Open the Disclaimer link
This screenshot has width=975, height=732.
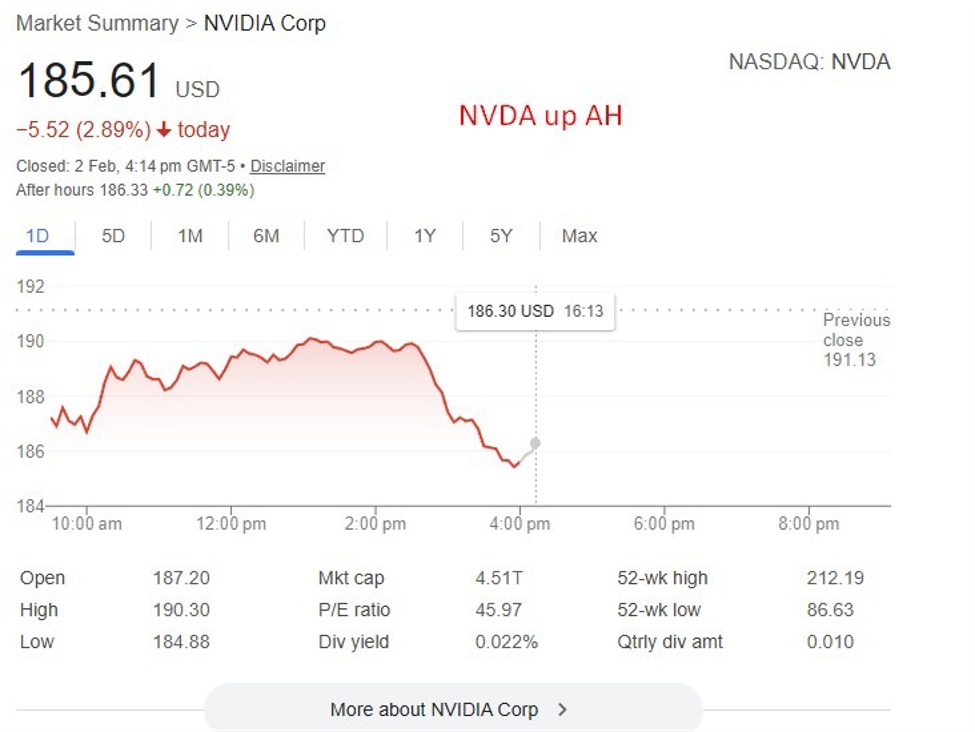click(287, 166)
